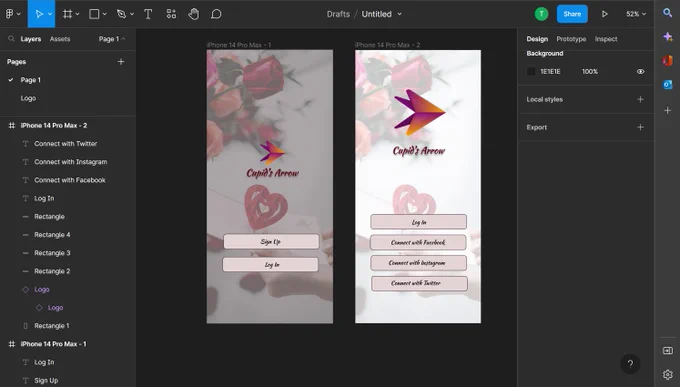The width and height of the screenshot is (680, 387).
Task: Select the Rectangle shape tool
Action: tap(94, 14)
